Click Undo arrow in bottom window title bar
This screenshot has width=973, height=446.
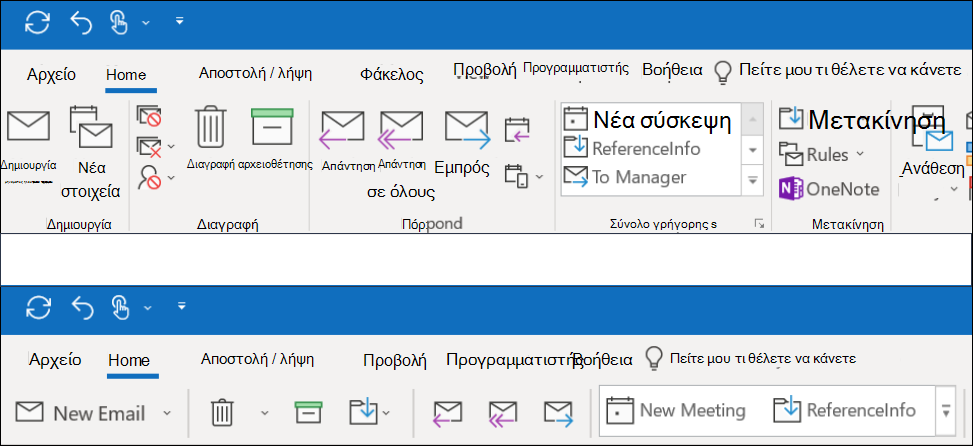click(x=81, y=306)
